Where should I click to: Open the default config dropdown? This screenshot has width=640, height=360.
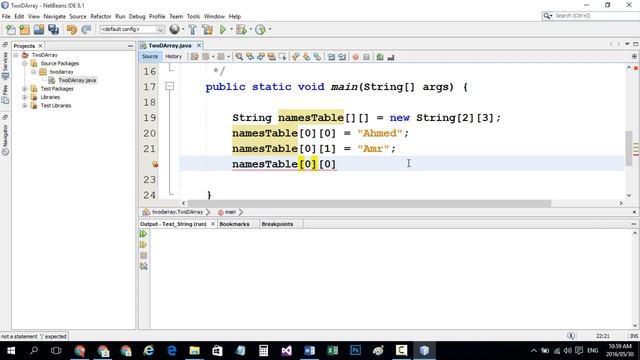pos(132,29)
